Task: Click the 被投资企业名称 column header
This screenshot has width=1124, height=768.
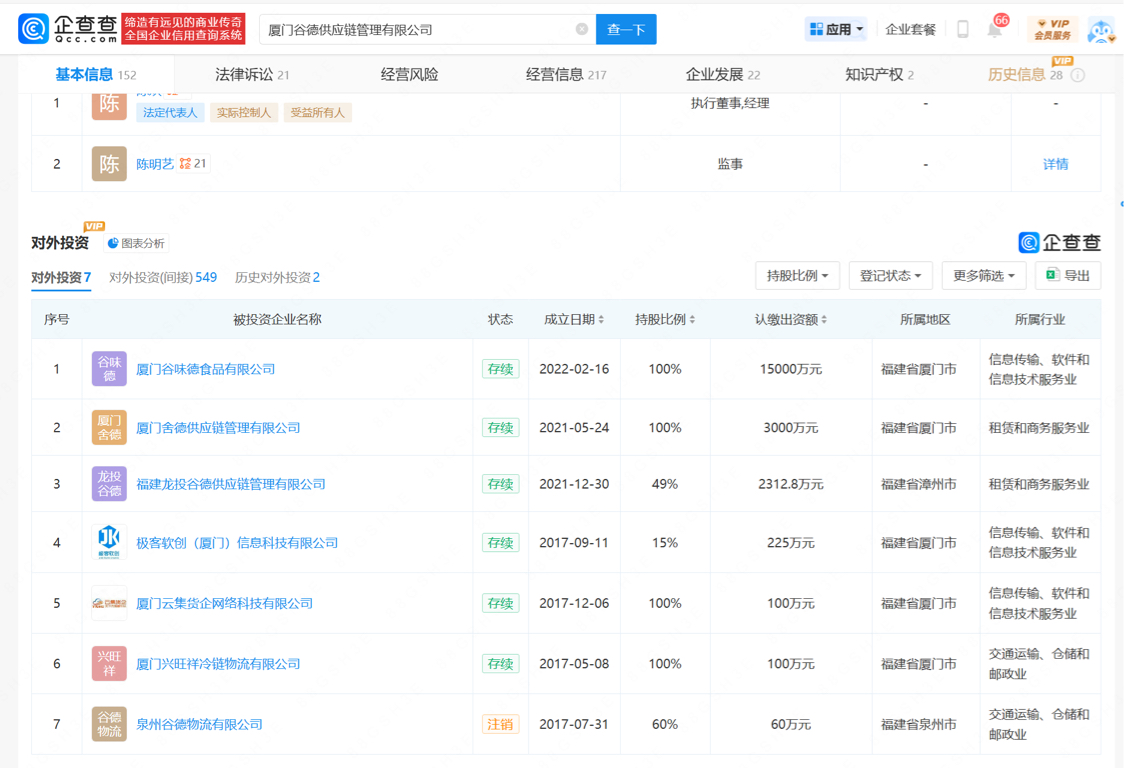Action: coord(277,320)
